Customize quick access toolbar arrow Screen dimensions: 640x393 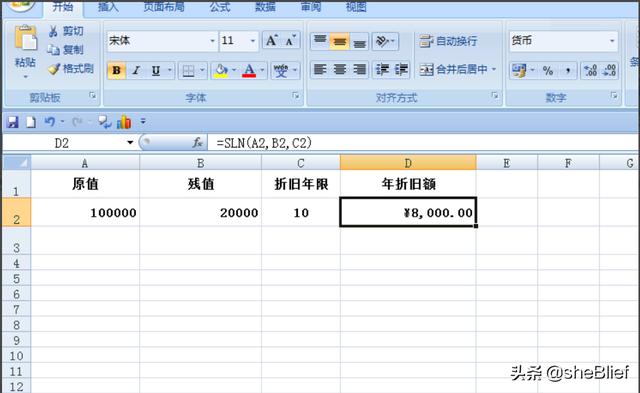click(x=143, y=122)
